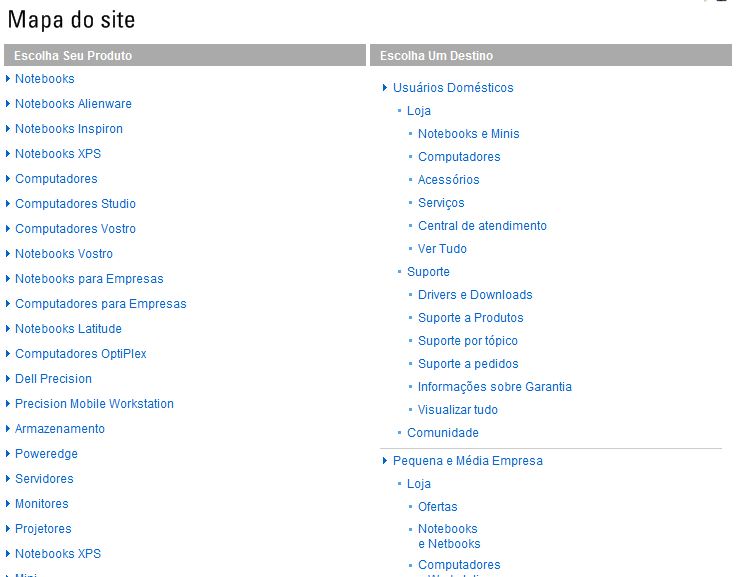The image size is (743, 577).
Task: Open the Notebooks Alienware link
Action: [x=73, y=104]
